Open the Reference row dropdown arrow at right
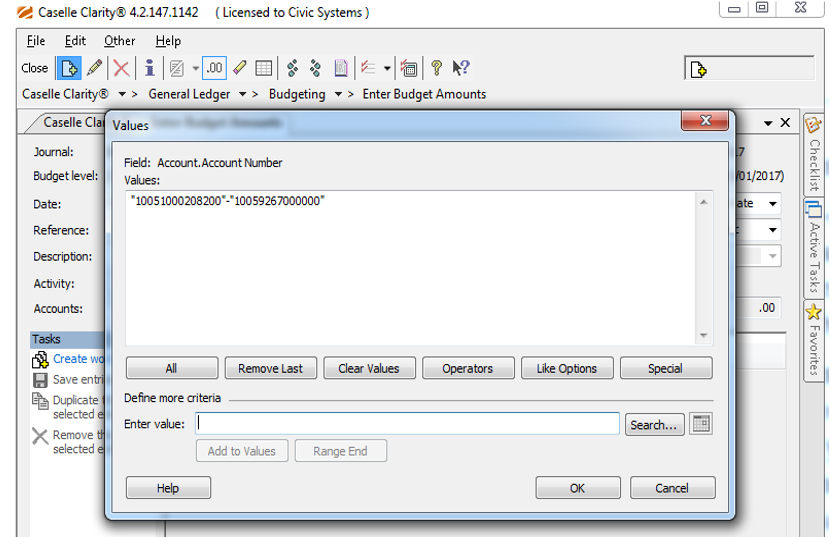Image resolution: width=835 pixels, height=537 pixels. (x=772, y=230)
